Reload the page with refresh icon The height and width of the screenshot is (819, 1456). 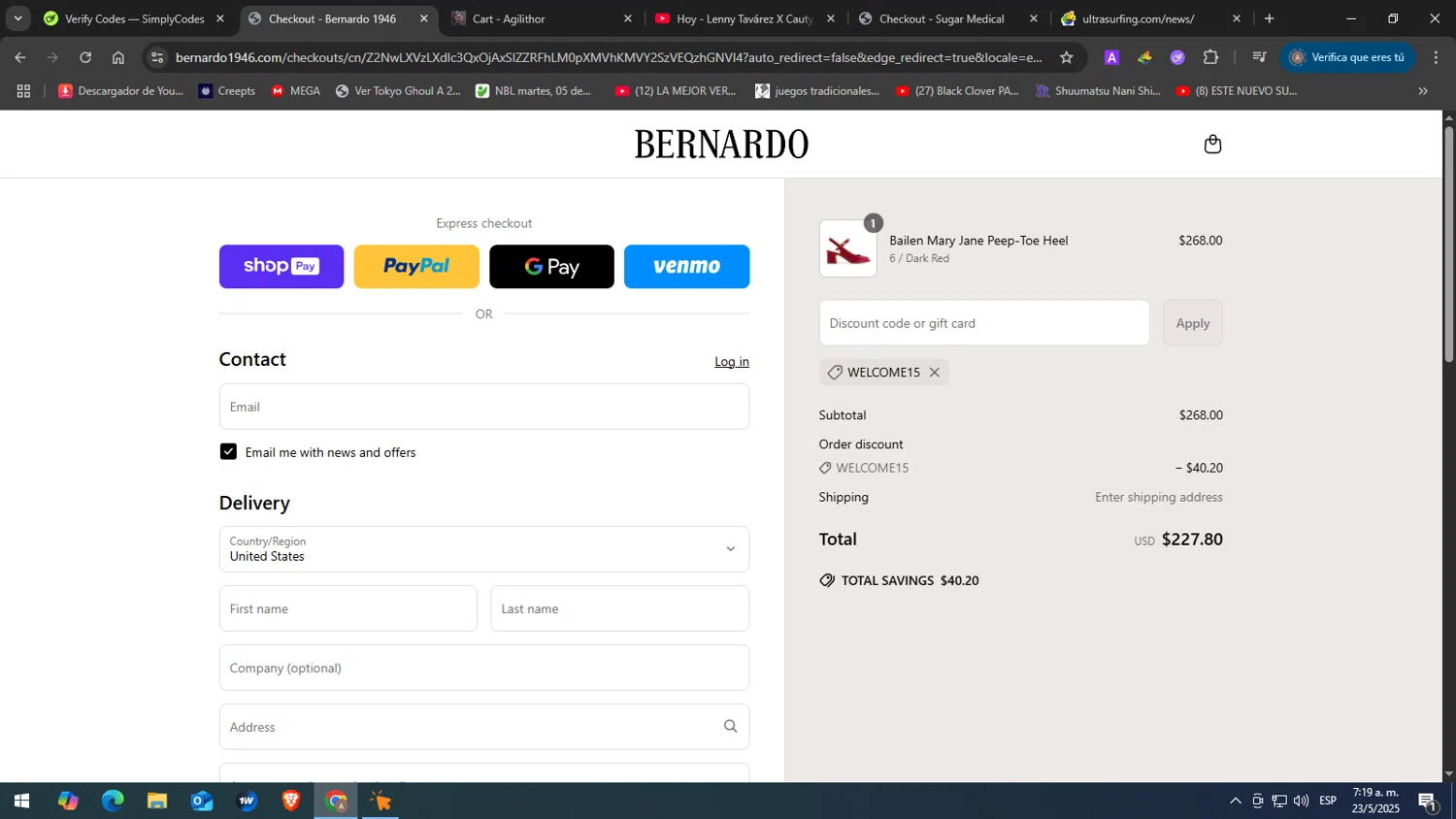tap(85, 57)
